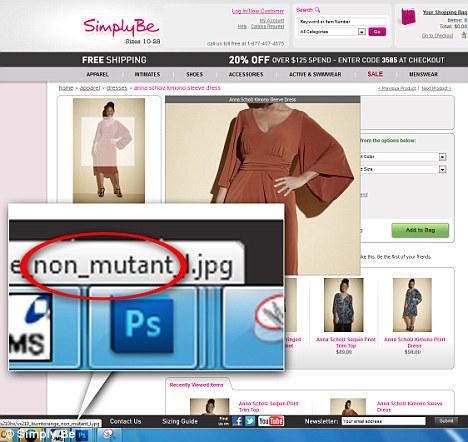Click the Previous Product link
The image size is (468, 442).
397,88
